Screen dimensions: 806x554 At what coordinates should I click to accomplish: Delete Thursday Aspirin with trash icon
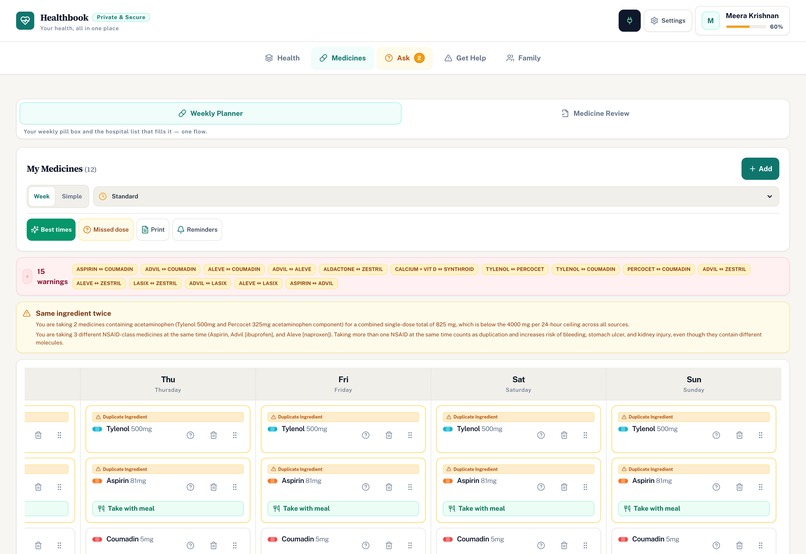click(213, 487)
